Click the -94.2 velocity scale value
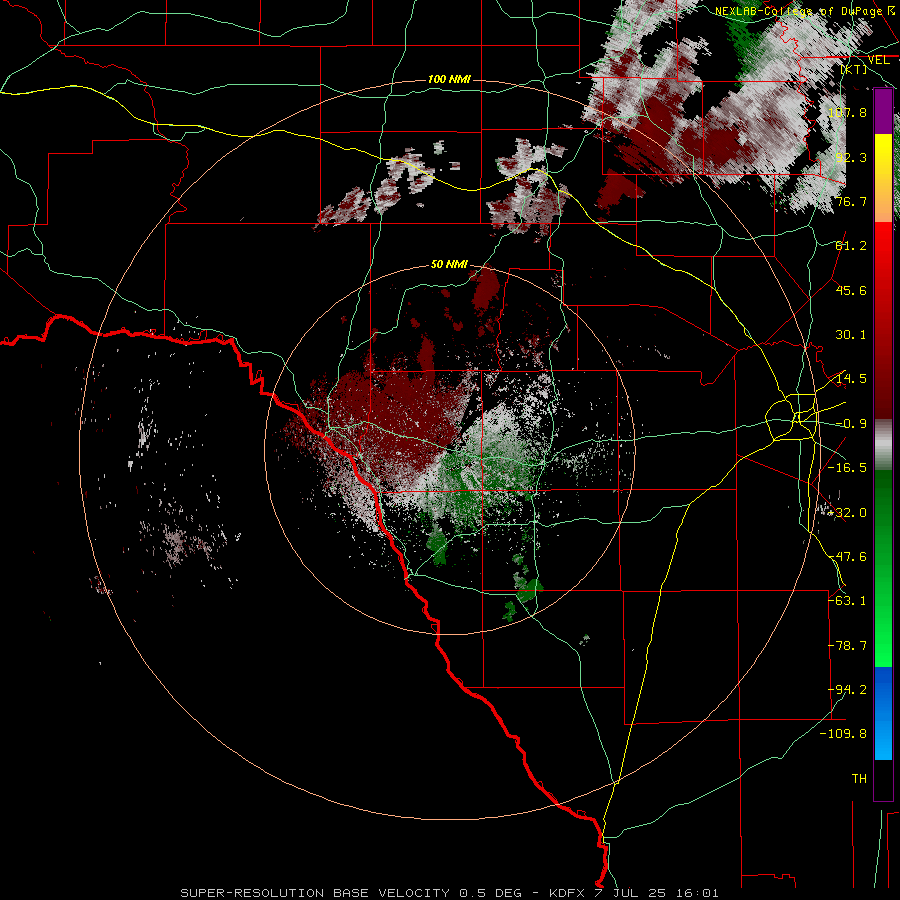The width and height of the screenshot is (900, 900). point(847,690)
